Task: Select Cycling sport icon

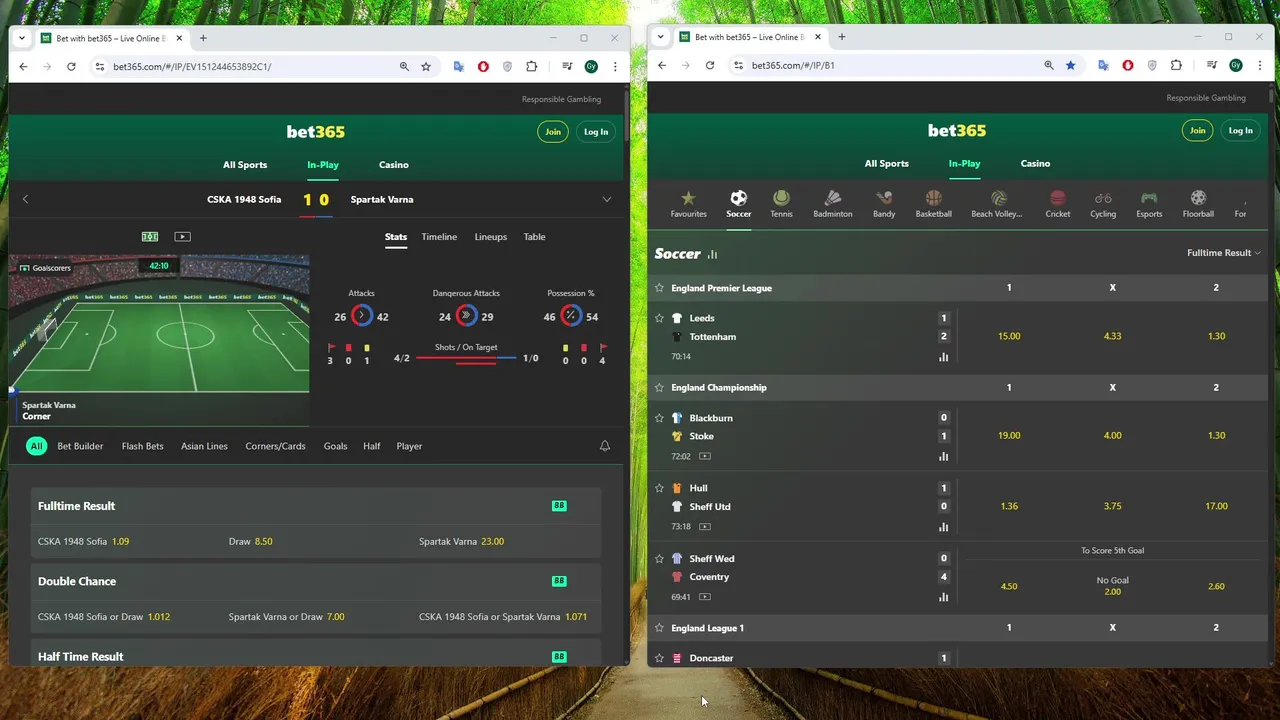Action: 1103,198
